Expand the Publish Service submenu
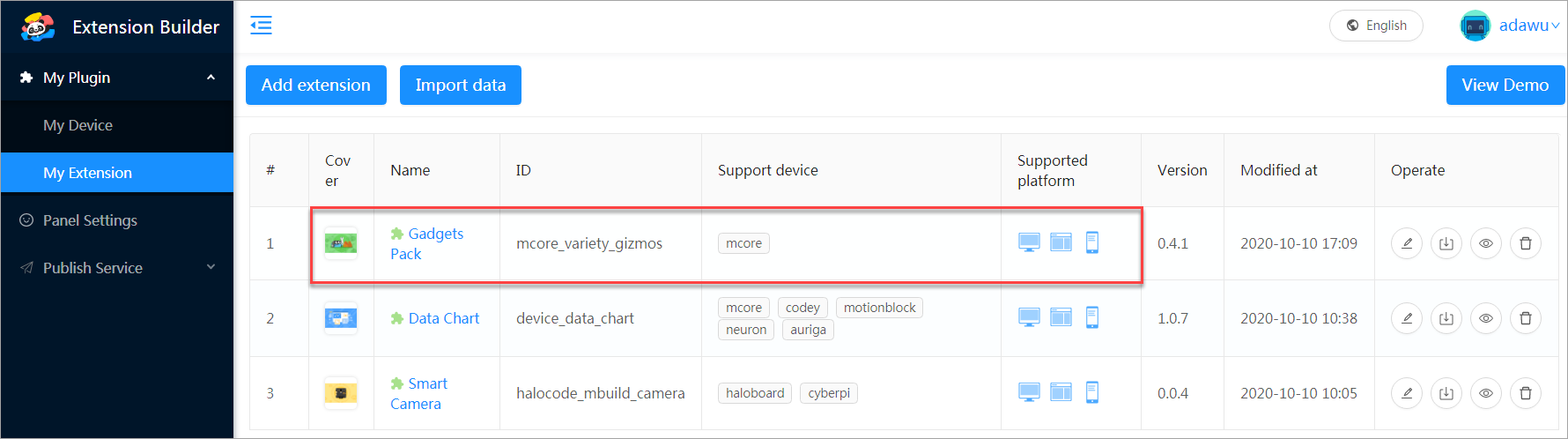 pos(211,267)
